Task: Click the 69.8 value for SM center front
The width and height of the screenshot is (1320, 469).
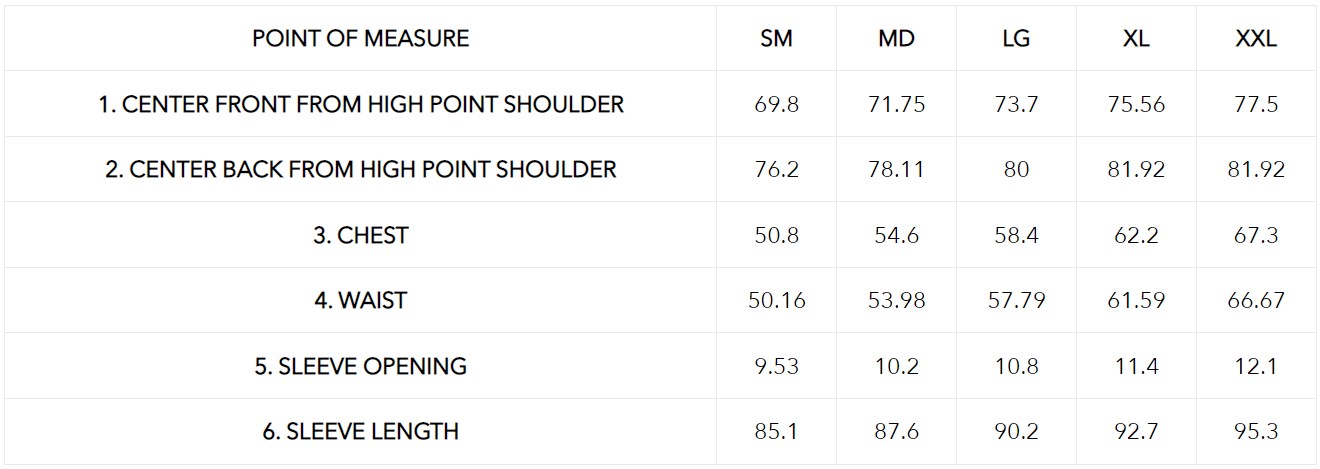Action: 776,104
